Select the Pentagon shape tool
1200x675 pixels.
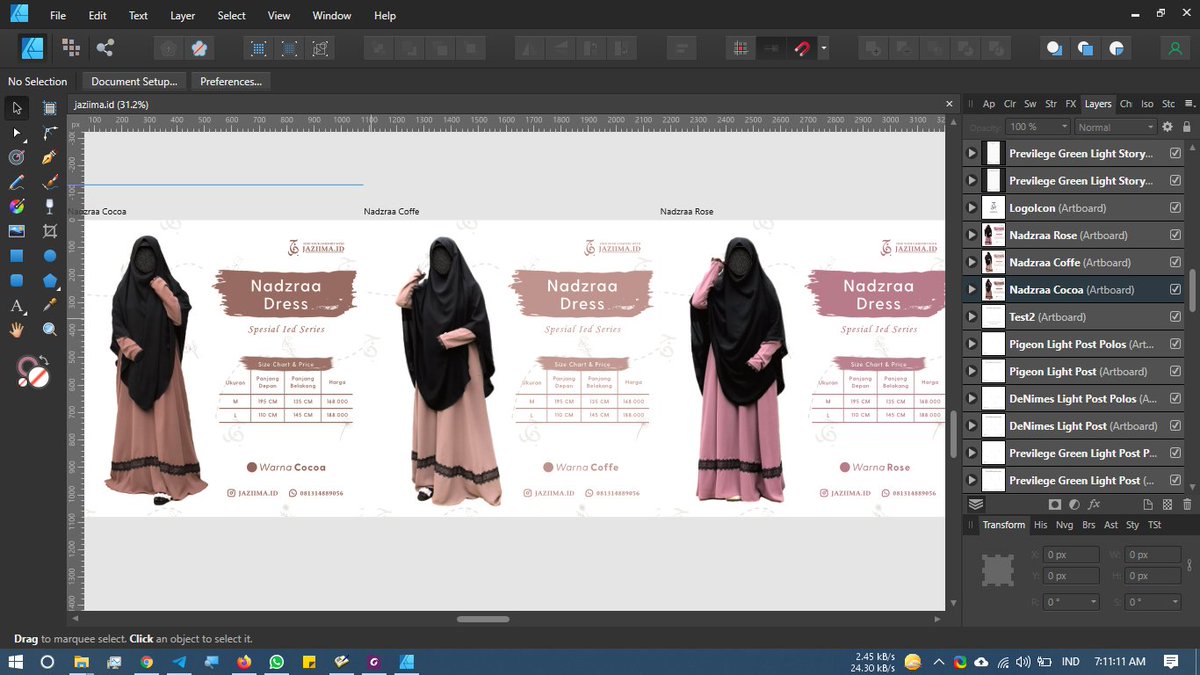(50, 280)
